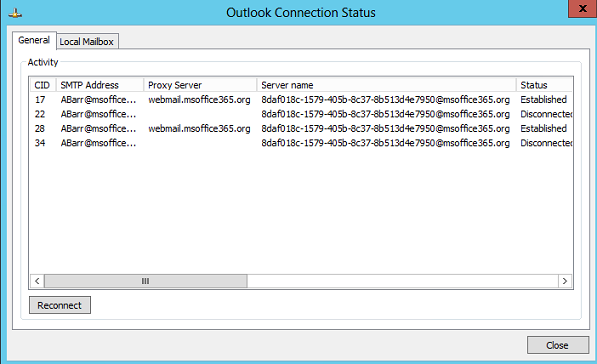Select the row with CID 22
This screenshot has width=597, height=364.
(x=301, y=114)
